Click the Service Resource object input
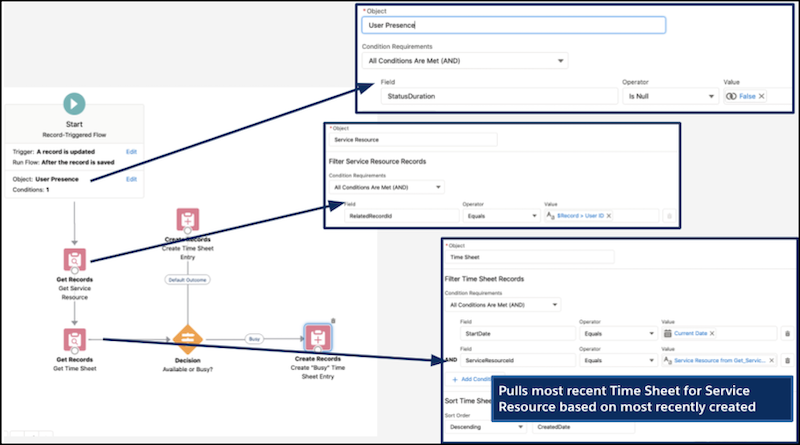Image resolution: width=800 pixels, height=445 pixels. (413, 140)
